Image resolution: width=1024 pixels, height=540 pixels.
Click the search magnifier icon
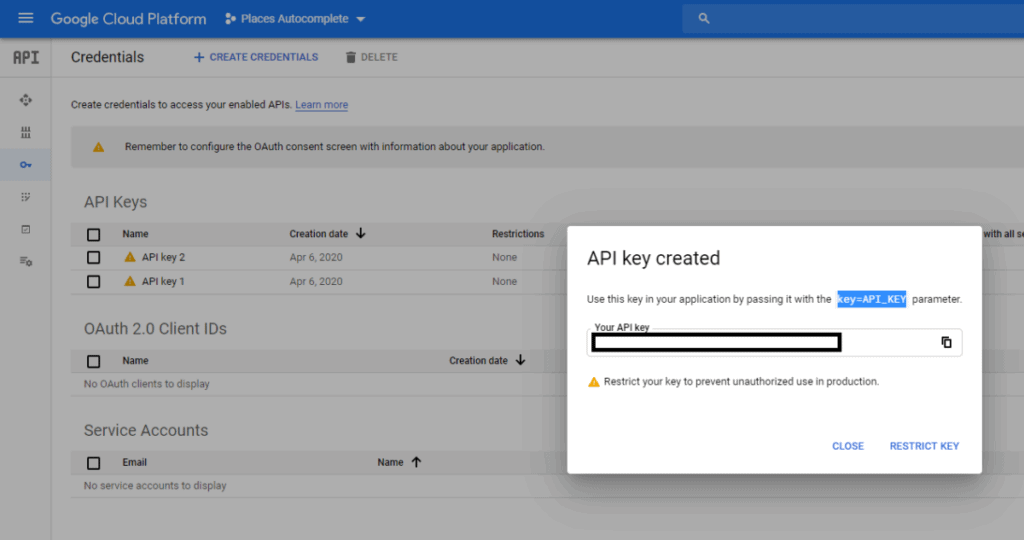704,19
